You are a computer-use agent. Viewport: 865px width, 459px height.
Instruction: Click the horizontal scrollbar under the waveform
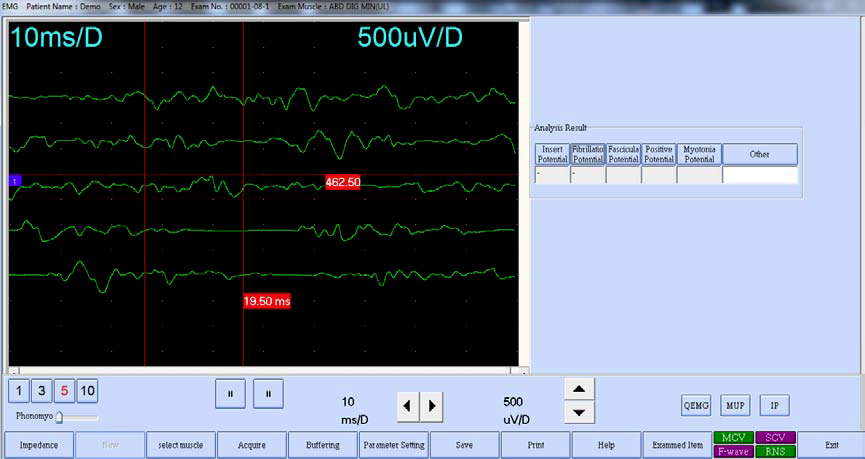tap(269, 371)
